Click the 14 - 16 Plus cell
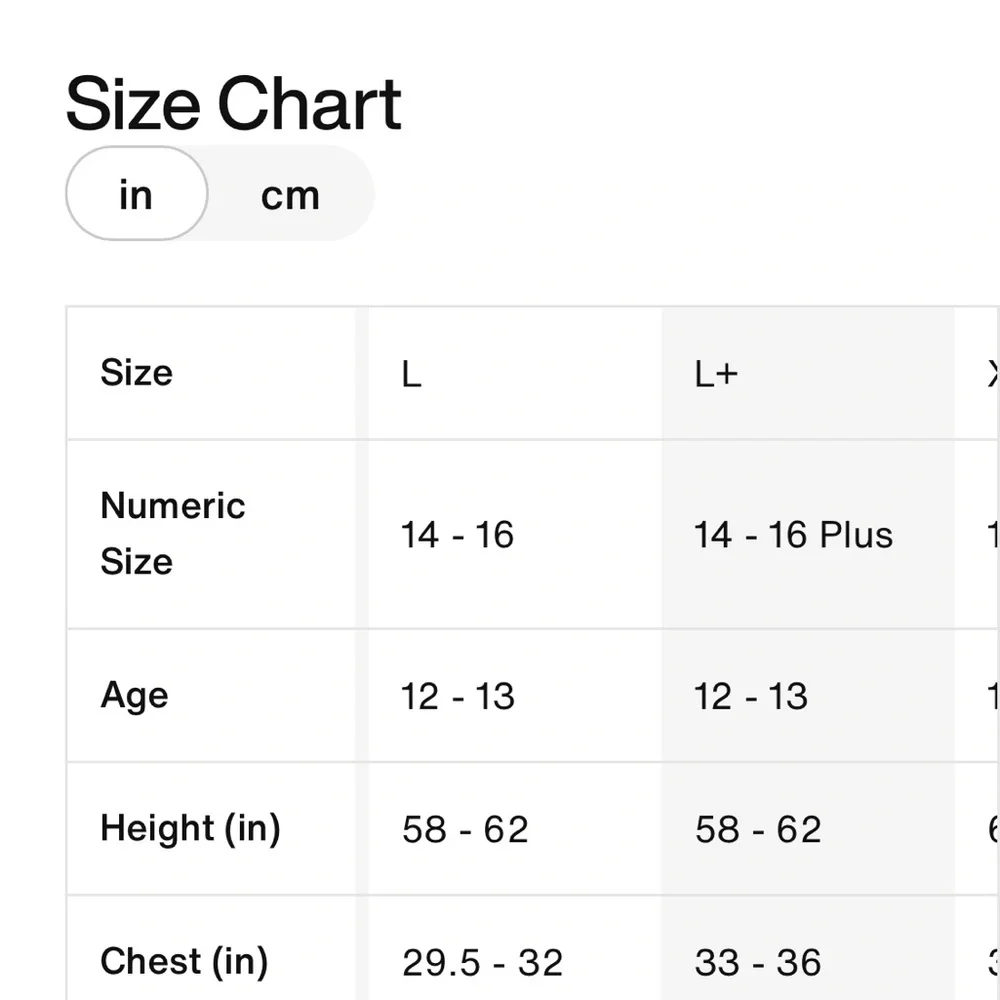This screenshot has width=1000, height=1000. click(x=793, y=535)
